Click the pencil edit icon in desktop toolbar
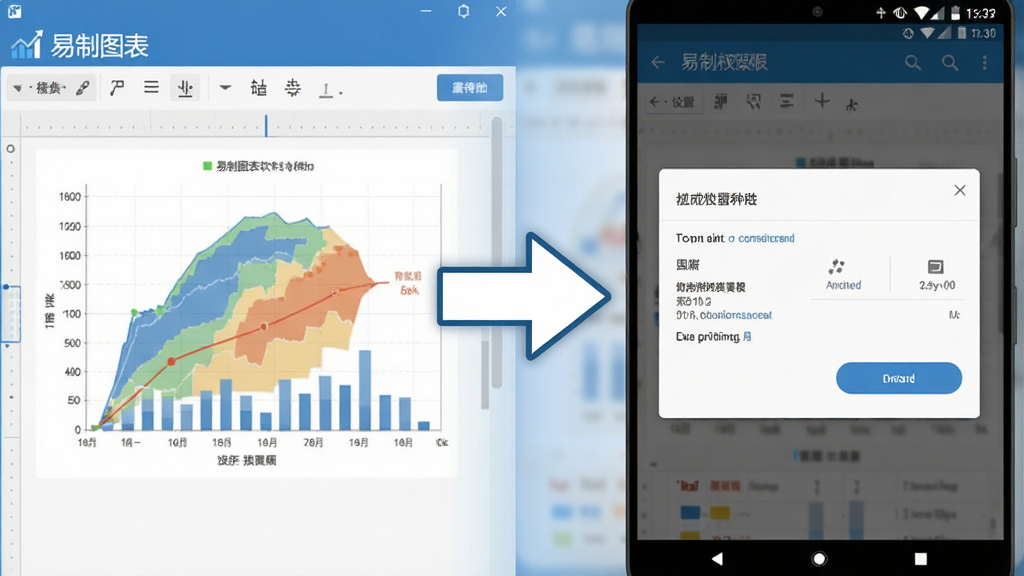The height and width of the screenshot is (576, 1024). coord(82,88)
